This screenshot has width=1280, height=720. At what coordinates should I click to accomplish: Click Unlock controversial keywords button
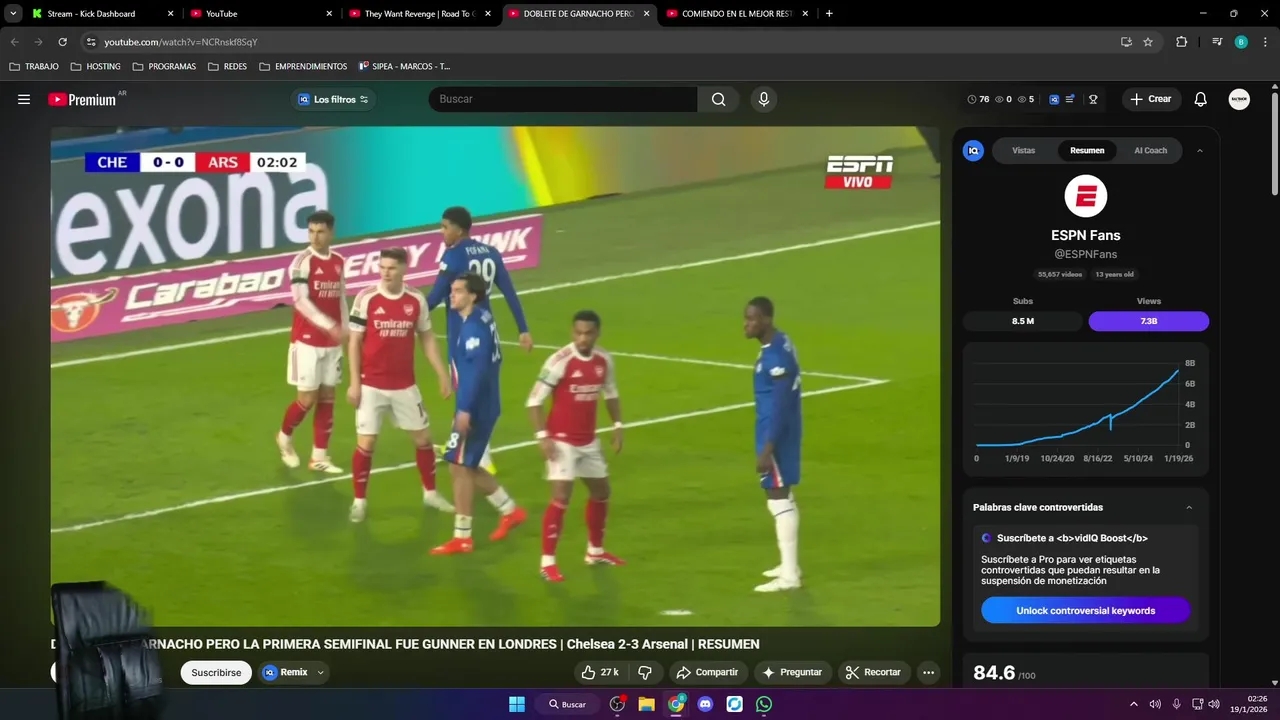click(1085, 611)
